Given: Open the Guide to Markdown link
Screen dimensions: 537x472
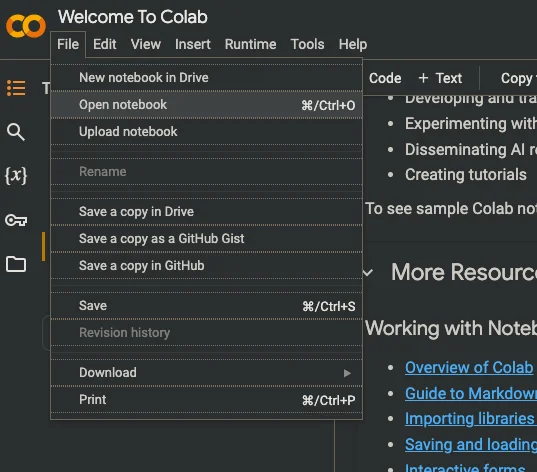Looking at the screenshot, I should click(471, 393).
